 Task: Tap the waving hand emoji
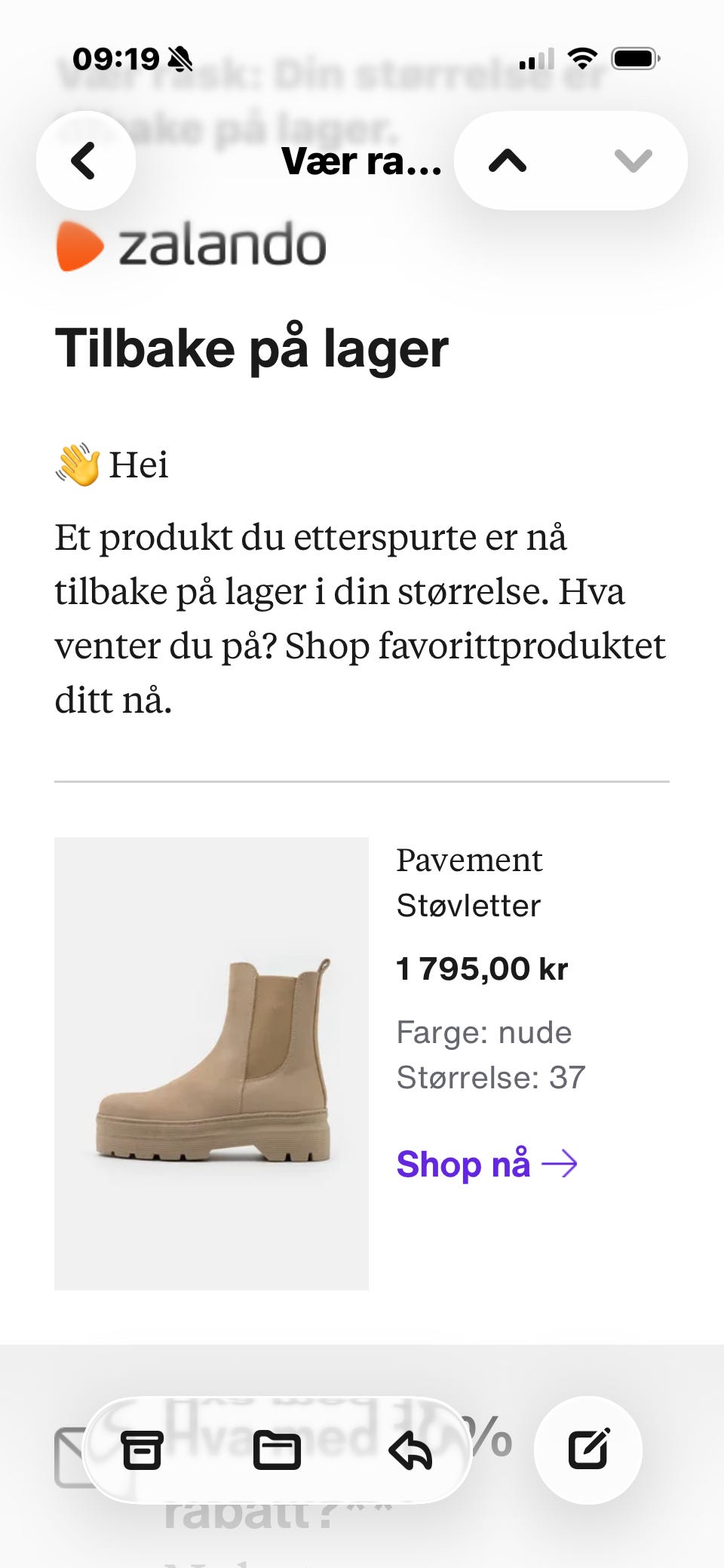(x=78, y=464)
